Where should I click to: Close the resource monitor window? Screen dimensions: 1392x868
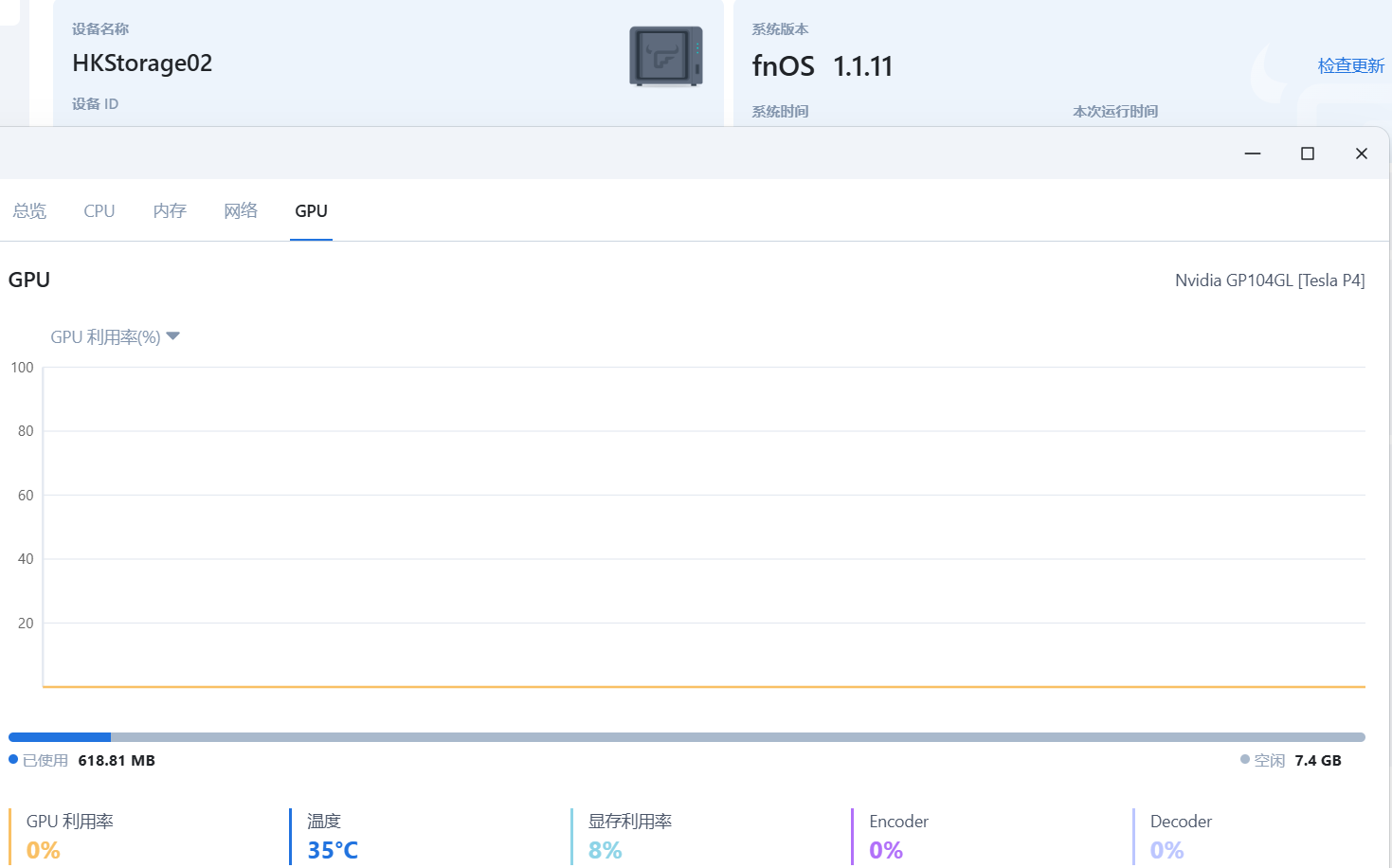pos(1361,154)
